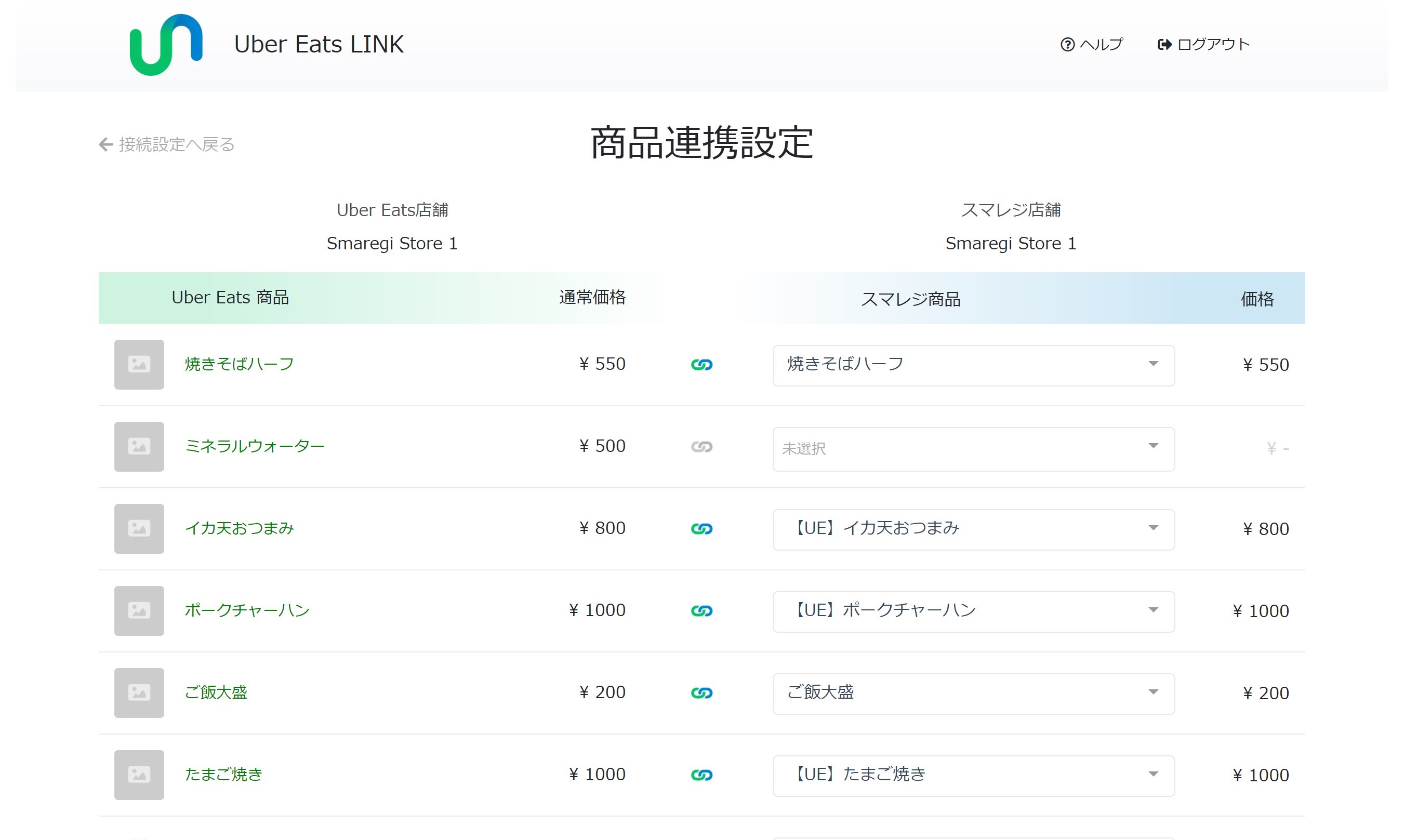Image resolution: width=1404 pixels, height=840 pixels.
Task: Click the 焼きそばハーフ product name link
Action: 239,364
